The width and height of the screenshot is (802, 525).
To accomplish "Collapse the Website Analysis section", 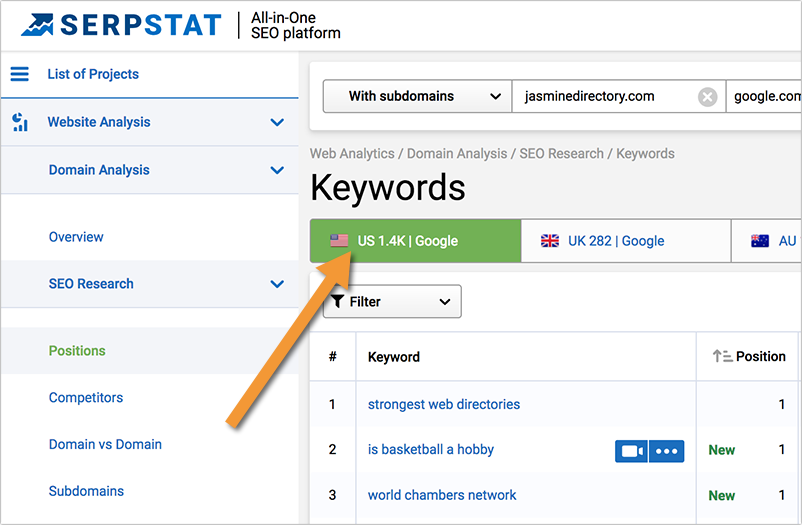I will (x=277, y=122).
